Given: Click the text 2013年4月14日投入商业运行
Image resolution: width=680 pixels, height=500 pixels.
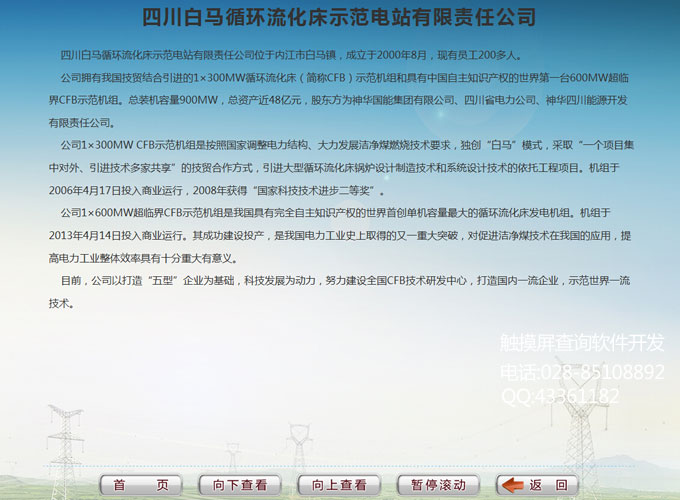Looking at the screenshot, I should [x=116, y=235].
